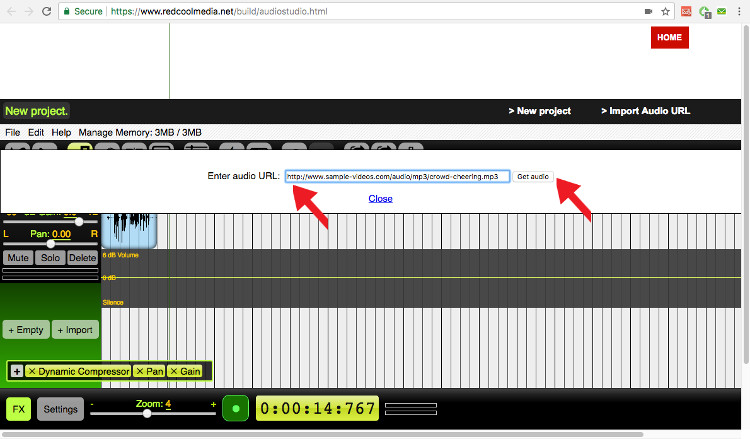Remove the Dynamic Compressor effect
Screen dimensions: 750x439
click(33, 371)
